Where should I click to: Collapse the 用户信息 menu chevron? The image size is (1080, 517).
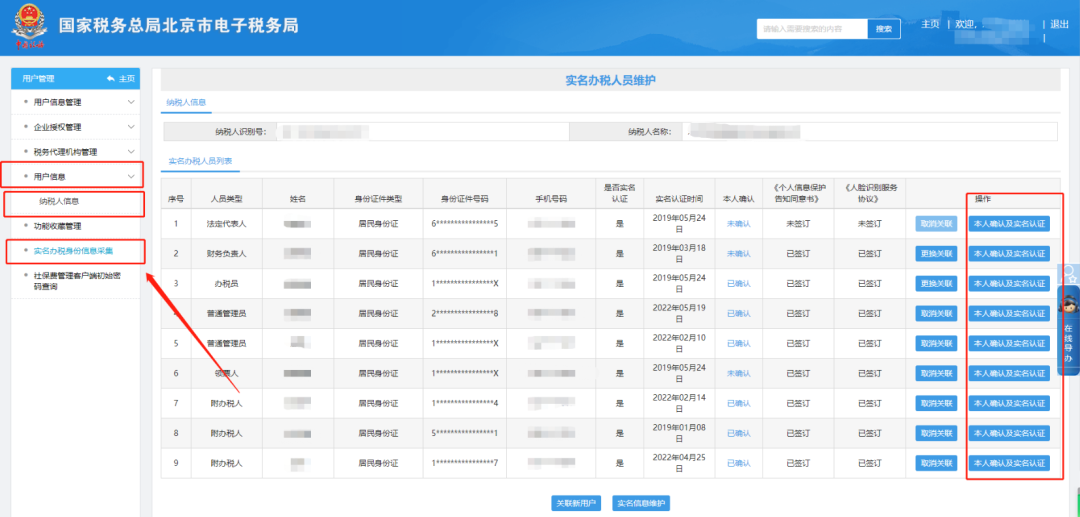click(x=131, y=176)
